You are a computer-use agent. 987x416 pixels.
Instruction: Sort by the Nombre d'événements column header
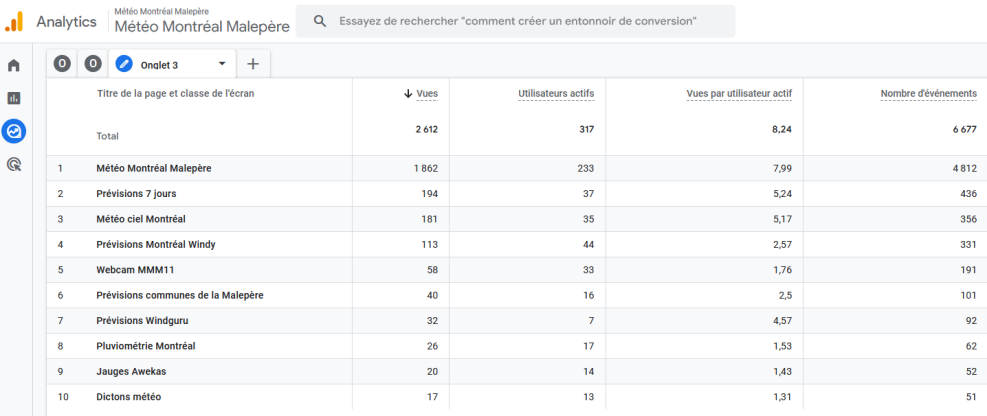(928, 94)
